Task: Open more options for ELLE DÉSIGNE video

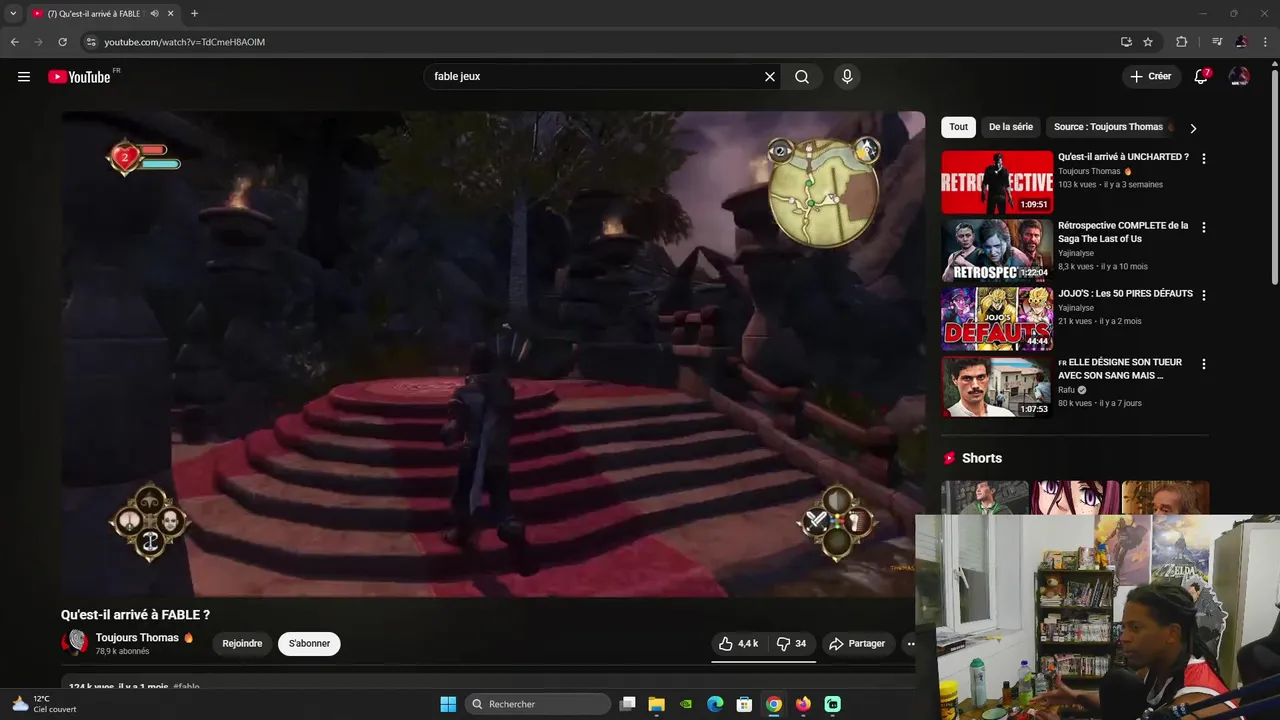Action: (x=1203, y=364)
